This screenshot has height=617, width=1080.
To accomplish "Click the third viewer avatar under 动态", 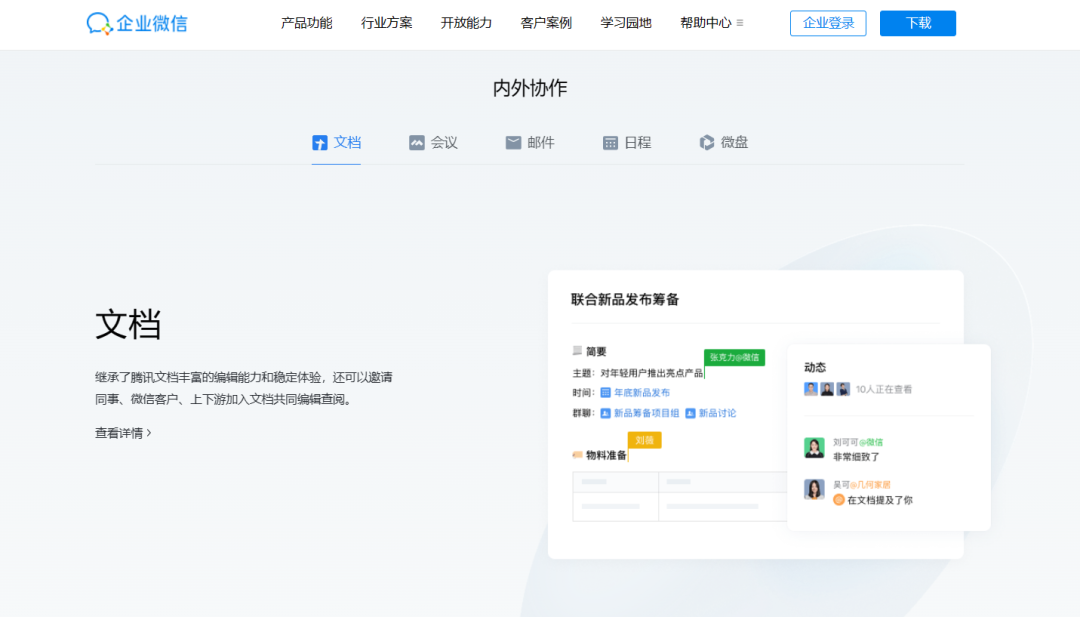I will (843, 389).
